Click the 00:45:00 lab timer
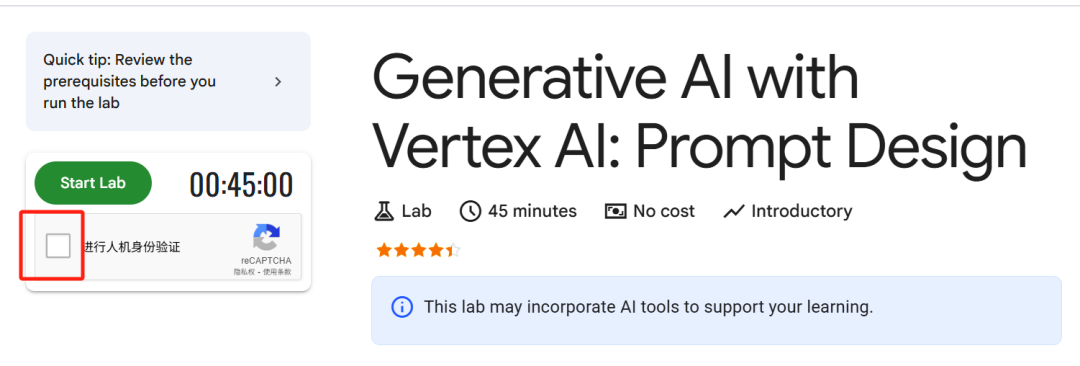This screenshot has width=1080, height=366. [x=241, y=185]
